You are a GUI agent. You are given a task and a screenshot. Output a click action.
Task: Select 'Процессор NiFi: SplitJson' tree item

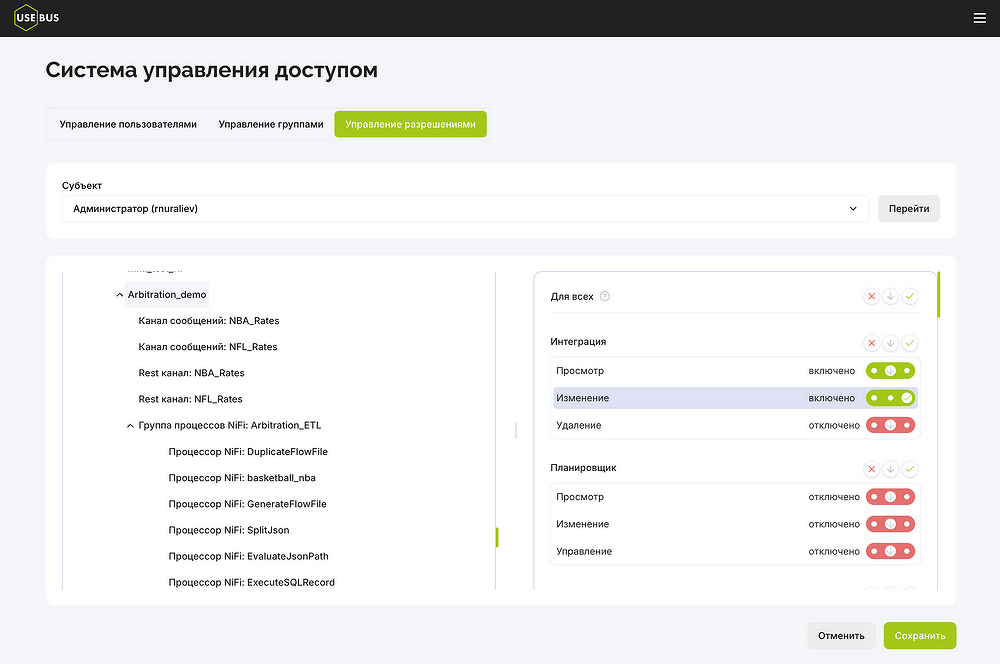click(229, 530)
